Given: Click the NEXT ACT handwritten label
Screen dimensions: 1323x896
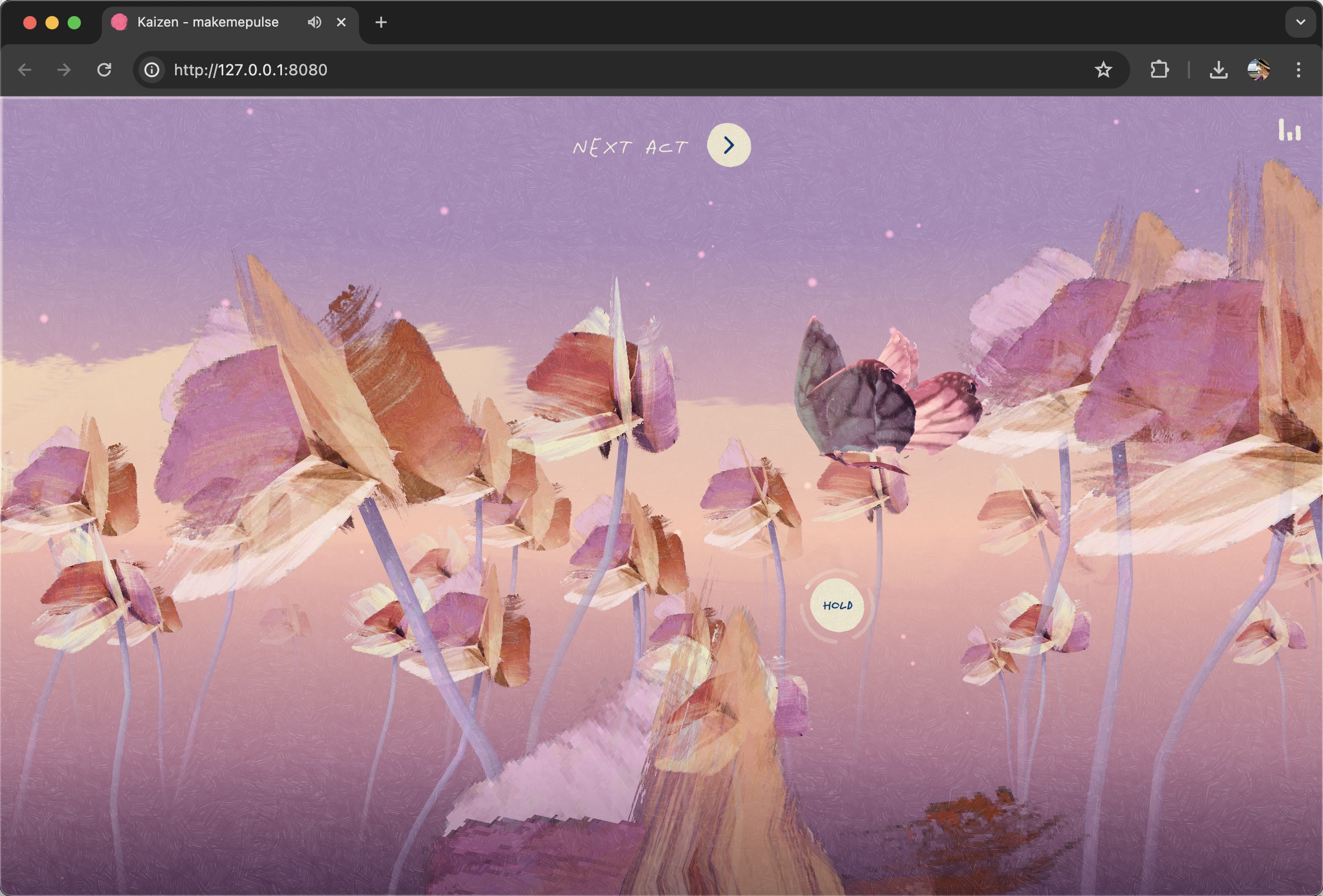Looking at the screenshot, I should tap(630, 147).
